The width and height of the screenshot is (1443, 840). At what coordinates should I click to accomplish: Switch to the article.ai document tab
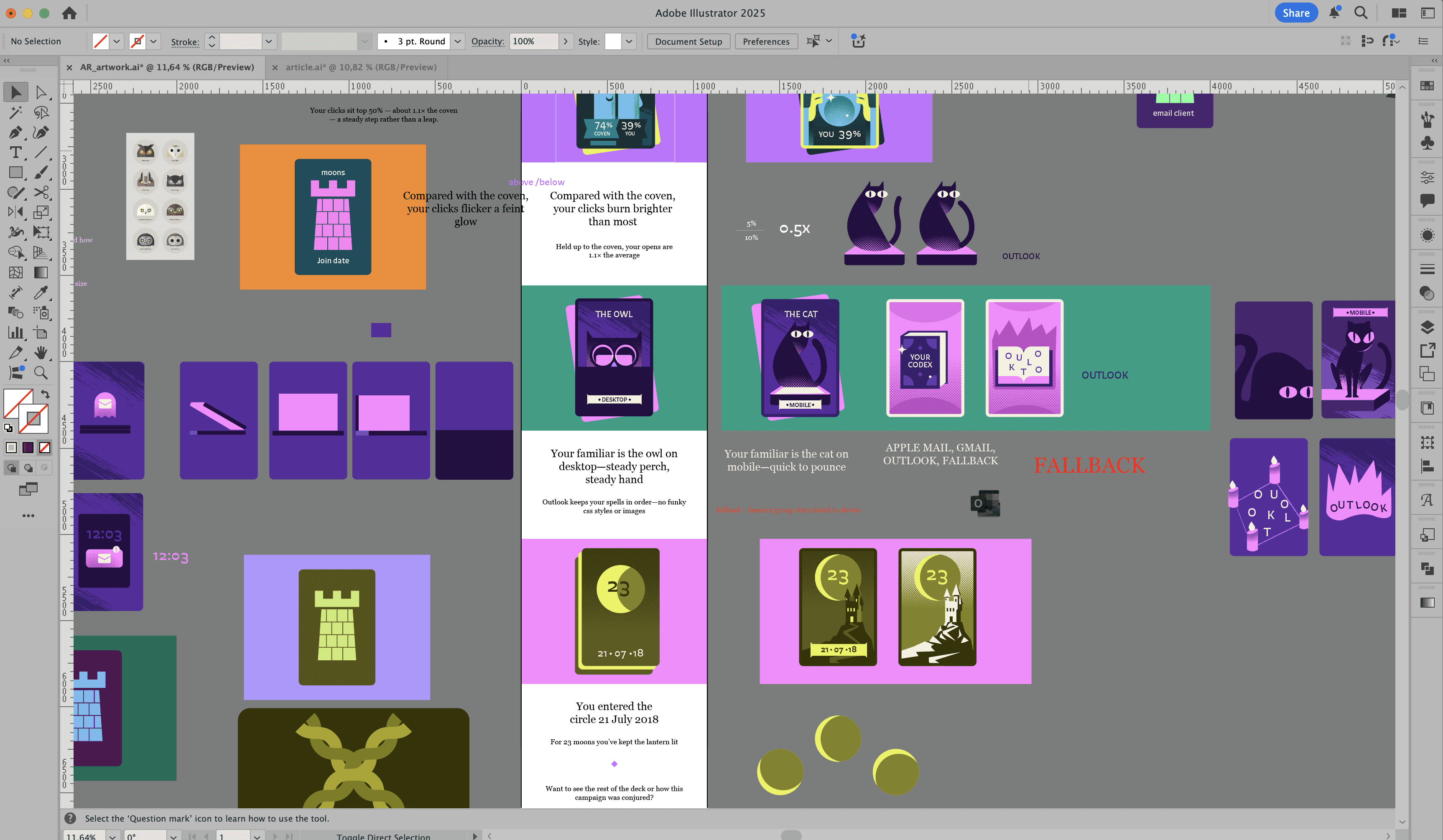point(361,67)
